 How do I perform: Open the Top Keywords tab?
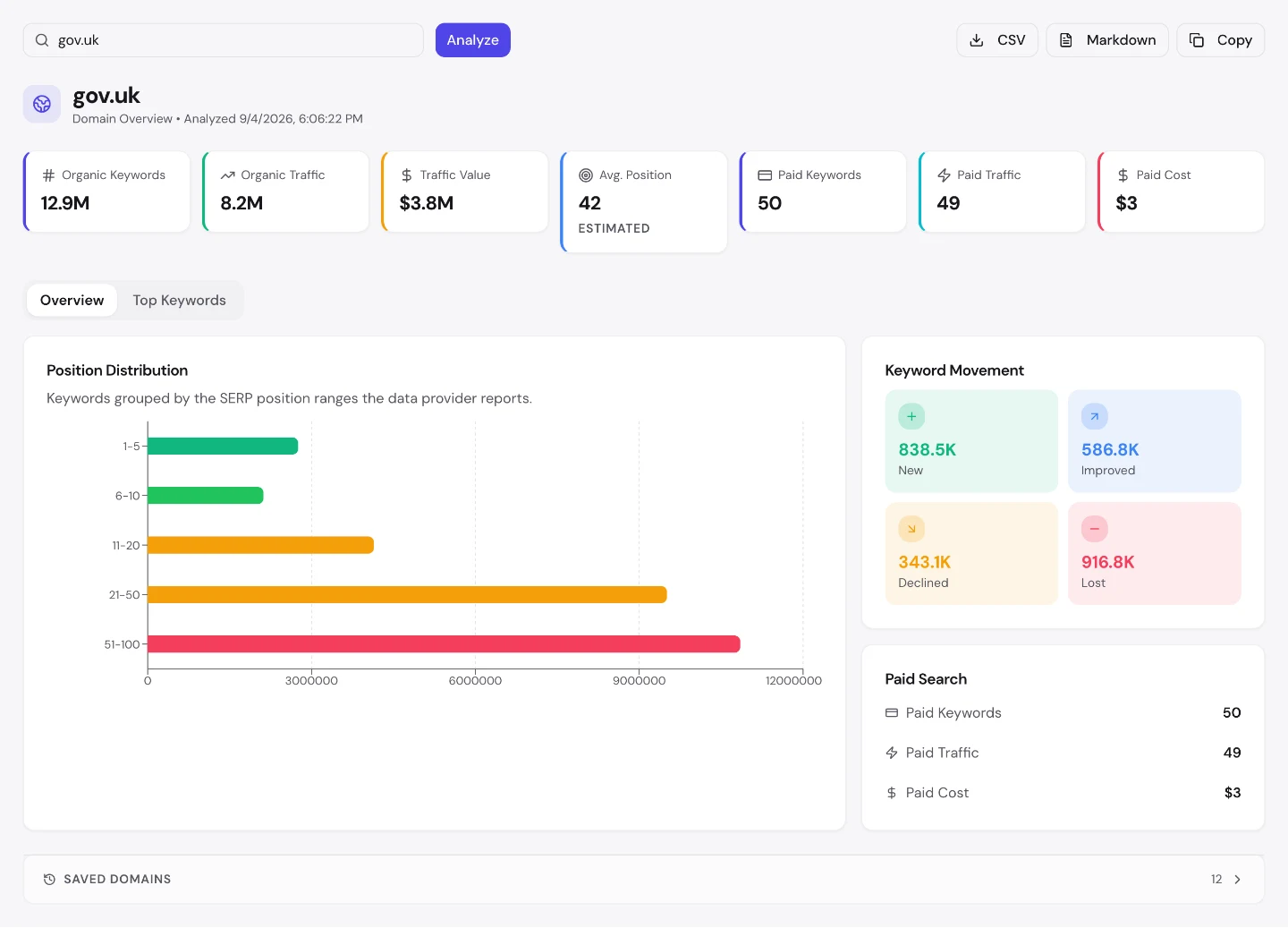point(180,301)
